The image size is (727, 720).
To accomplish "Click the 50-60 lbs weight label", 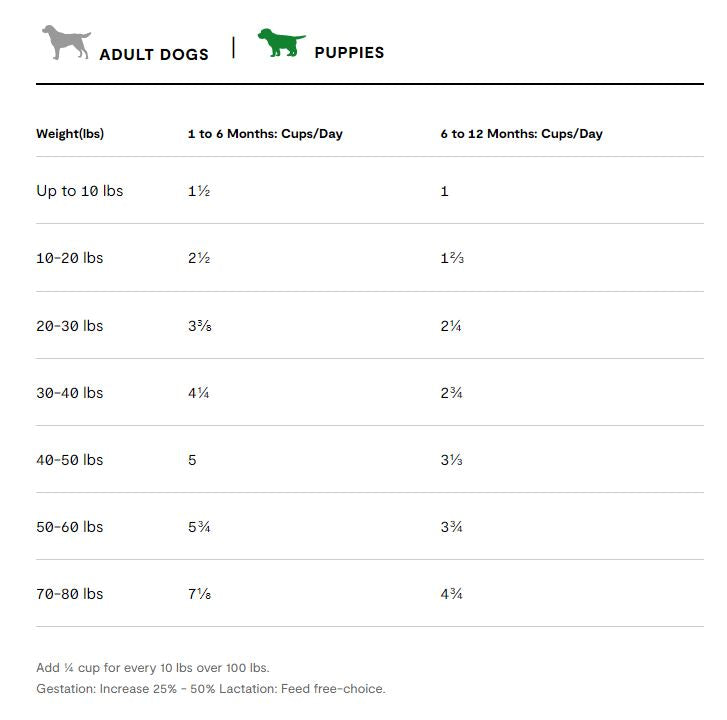I will (70, 527).
